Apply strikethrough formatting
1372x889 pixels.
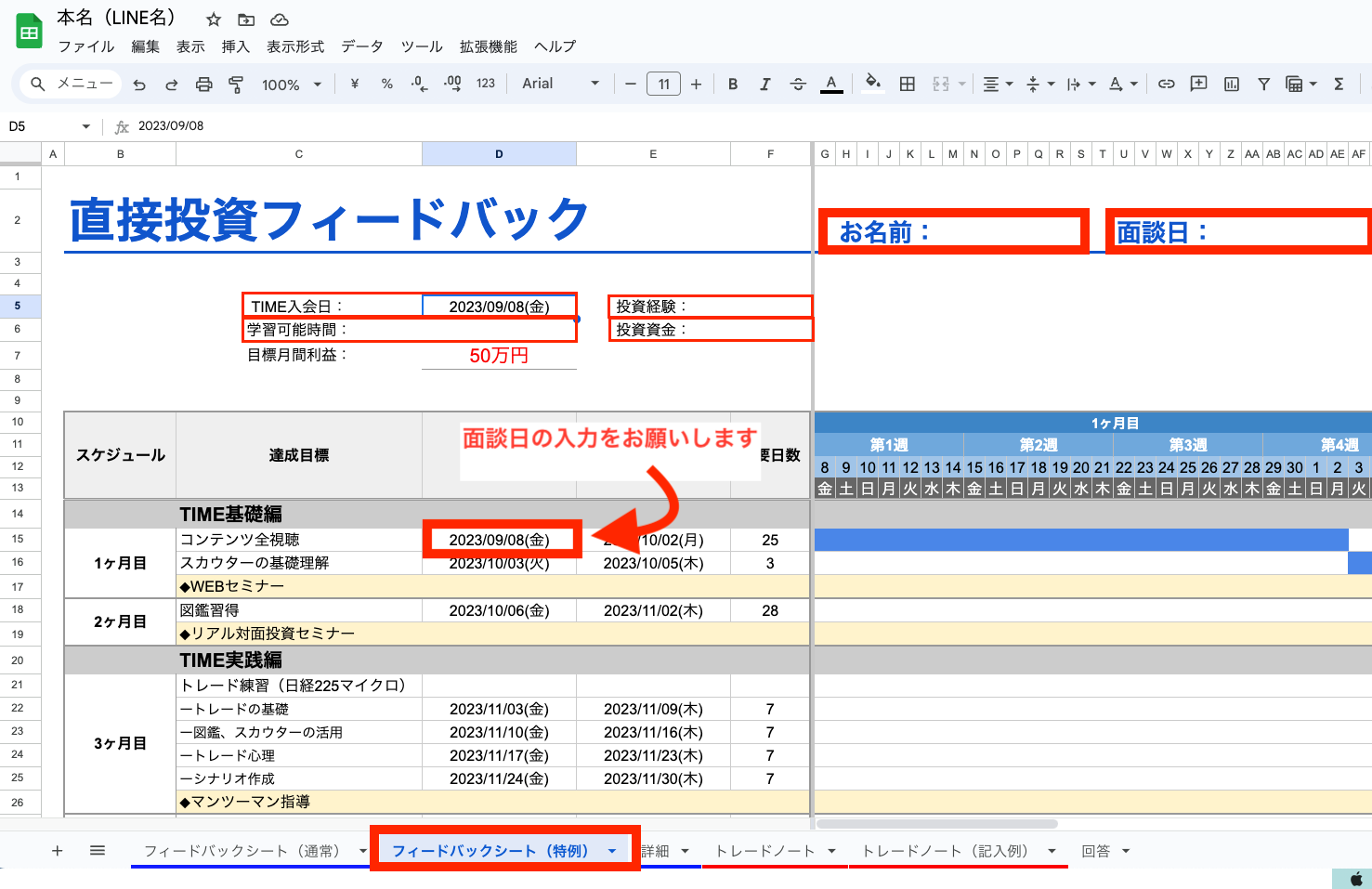tap(798, 84)
